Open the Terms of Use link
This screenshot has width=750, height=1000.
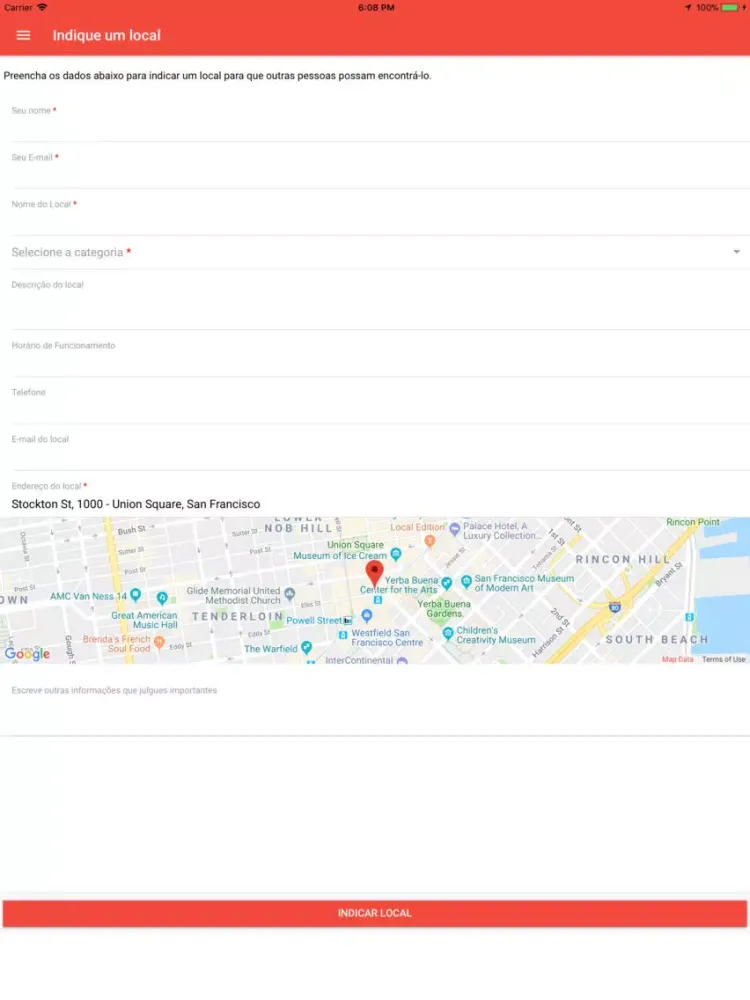click(x=723, y=659)
